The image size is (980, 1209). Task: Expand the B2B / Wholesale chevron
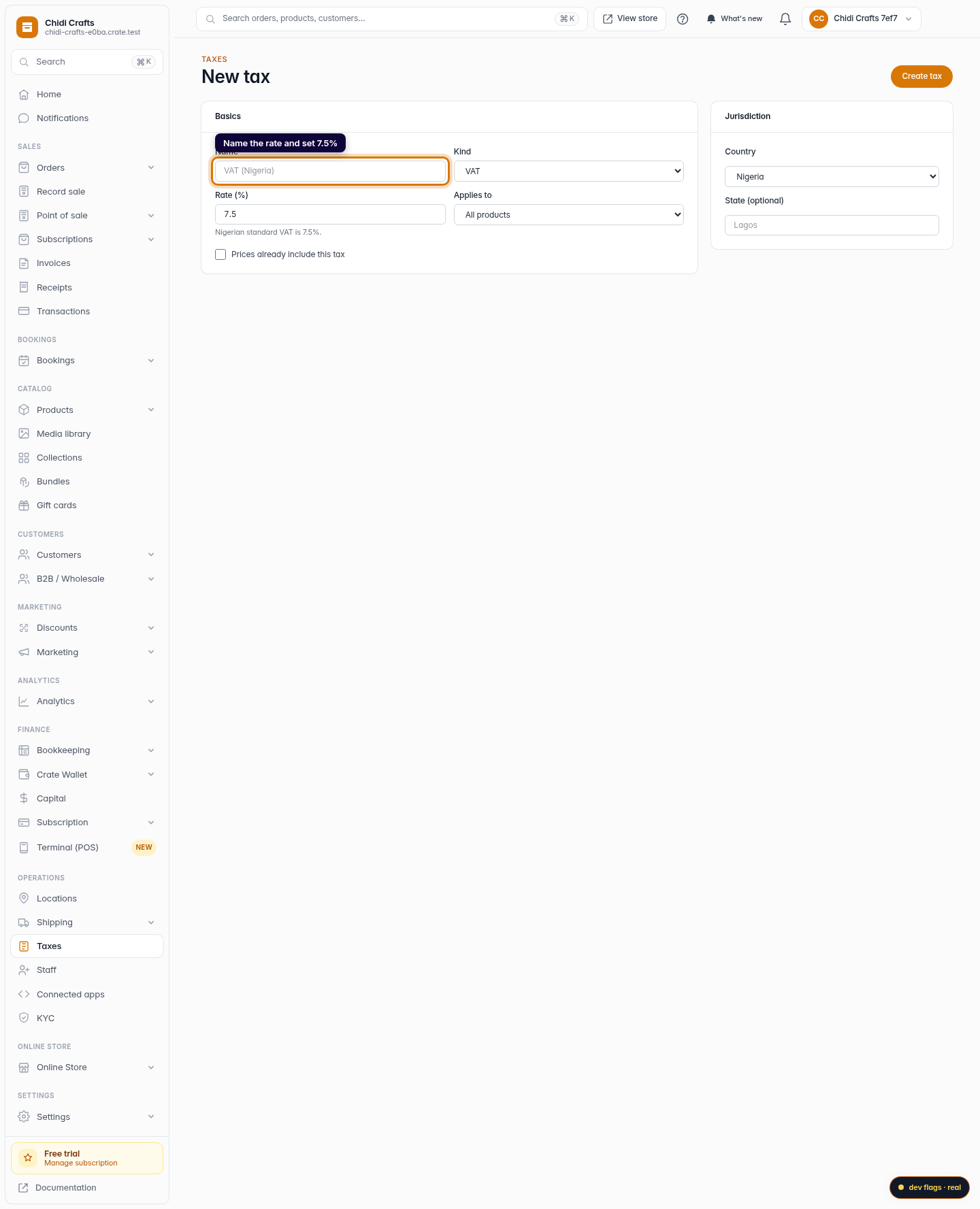click(151, 579)
